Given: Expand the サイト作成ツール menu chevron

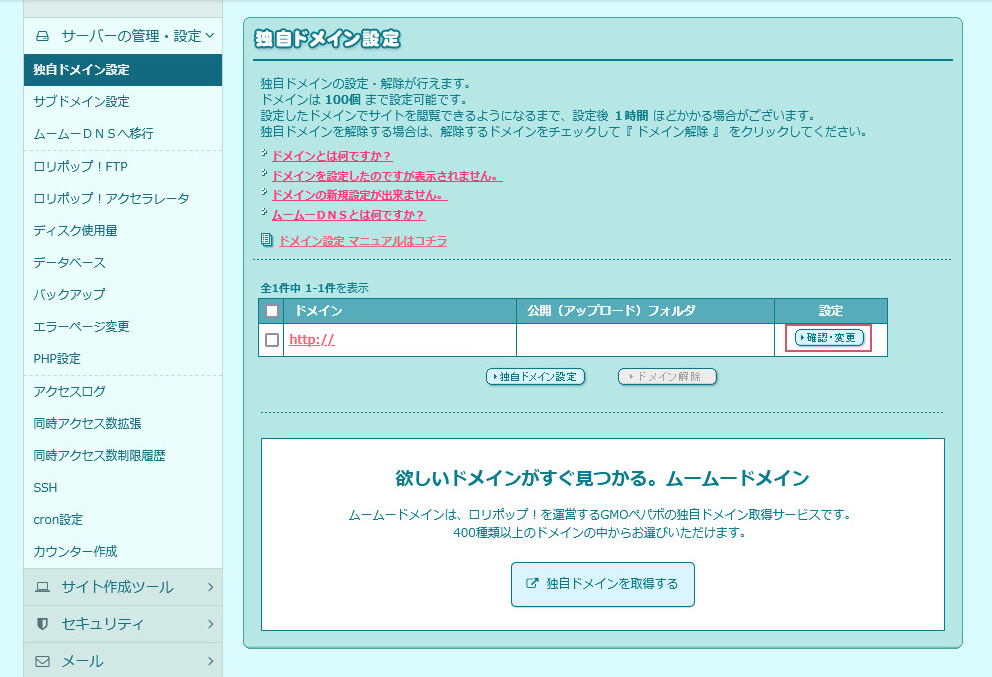Looking at the screenshot, I should pos(210,587).
